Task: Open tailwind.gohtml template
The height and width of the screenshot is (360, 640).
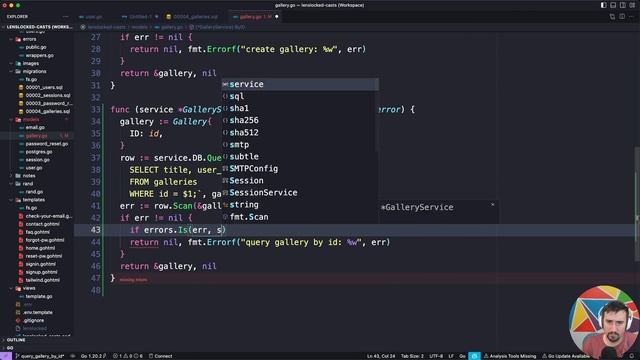Action: (x=42, y=280)
